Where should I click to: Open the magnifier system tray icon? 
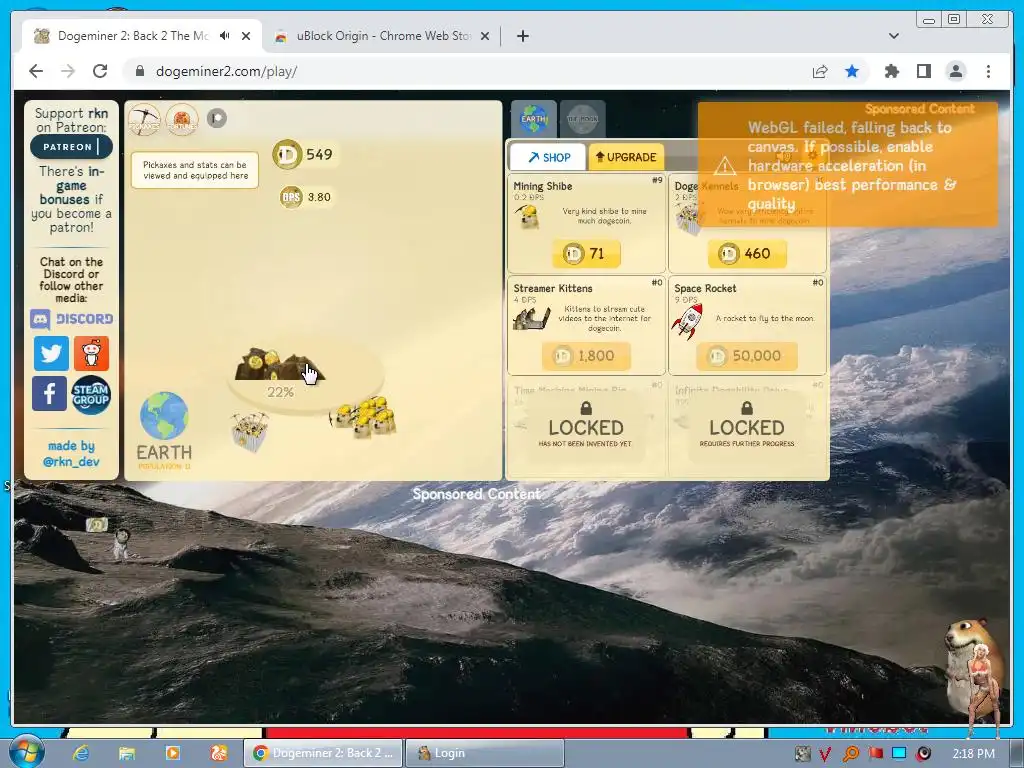coord(850,754)
